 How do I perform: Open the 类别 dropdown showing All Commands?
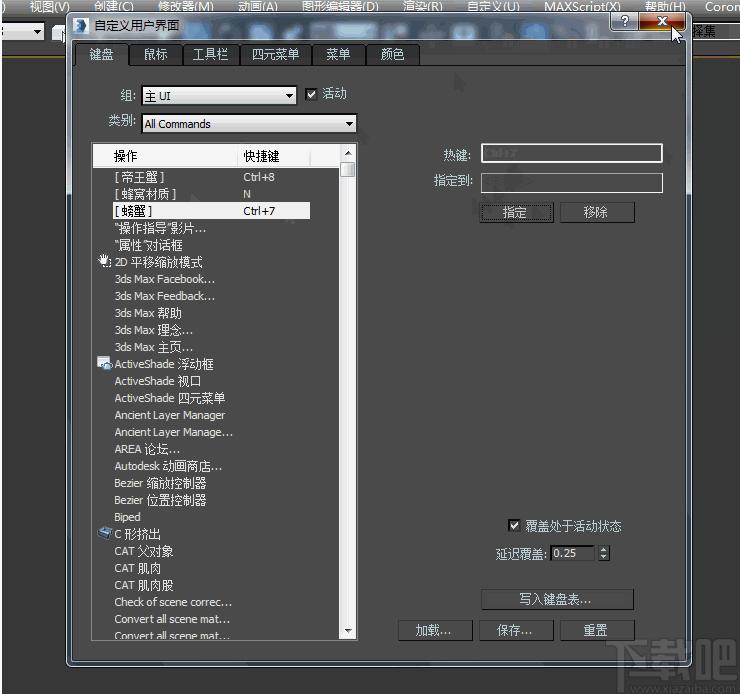249,124
